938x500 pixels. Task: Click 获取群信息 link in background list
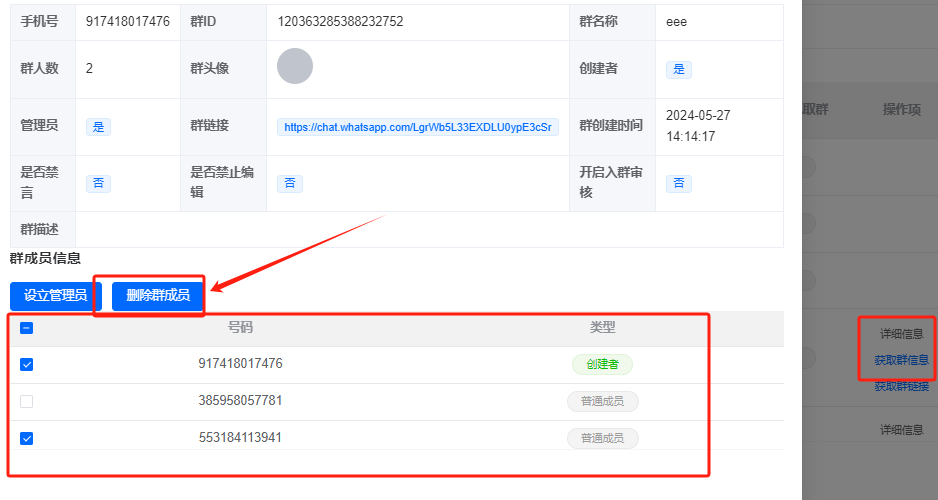tap(902, 360)
